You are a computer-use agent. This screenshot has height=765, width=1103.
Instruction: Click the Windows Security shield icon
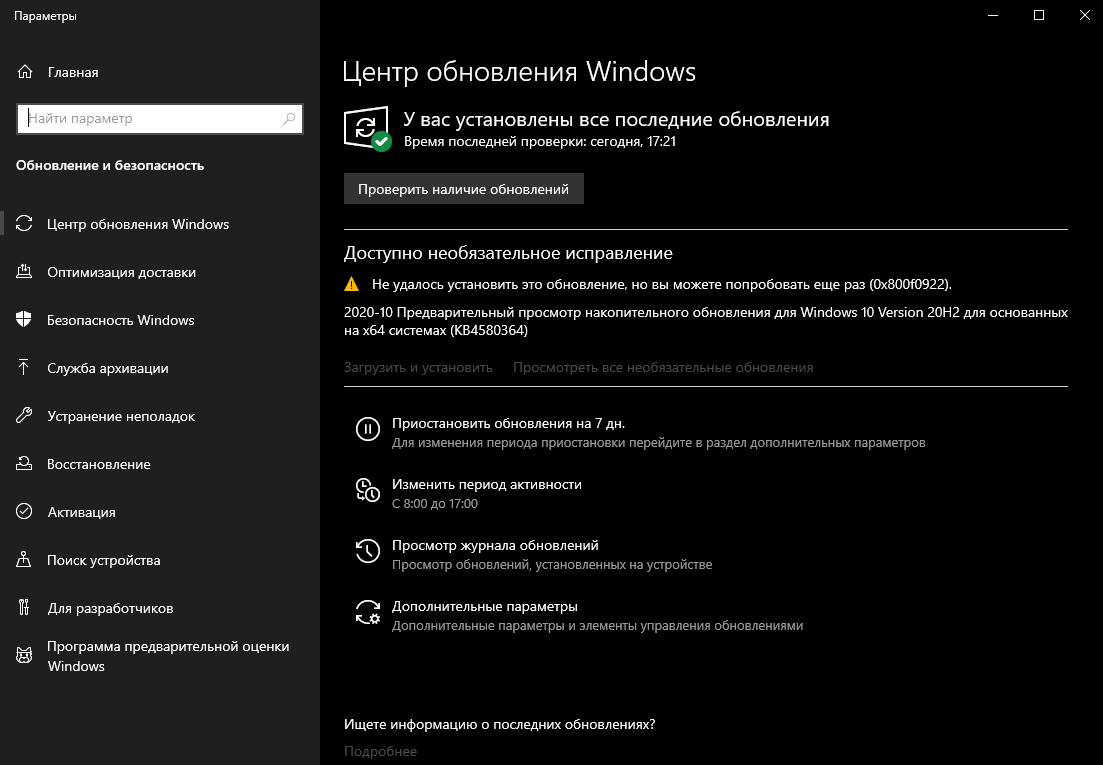[24, 320]
